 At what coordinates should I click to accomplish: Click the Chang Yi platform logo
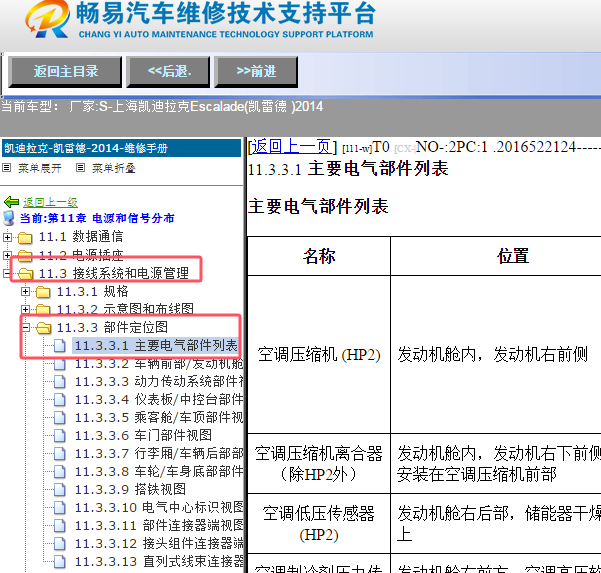pos(47,18)
